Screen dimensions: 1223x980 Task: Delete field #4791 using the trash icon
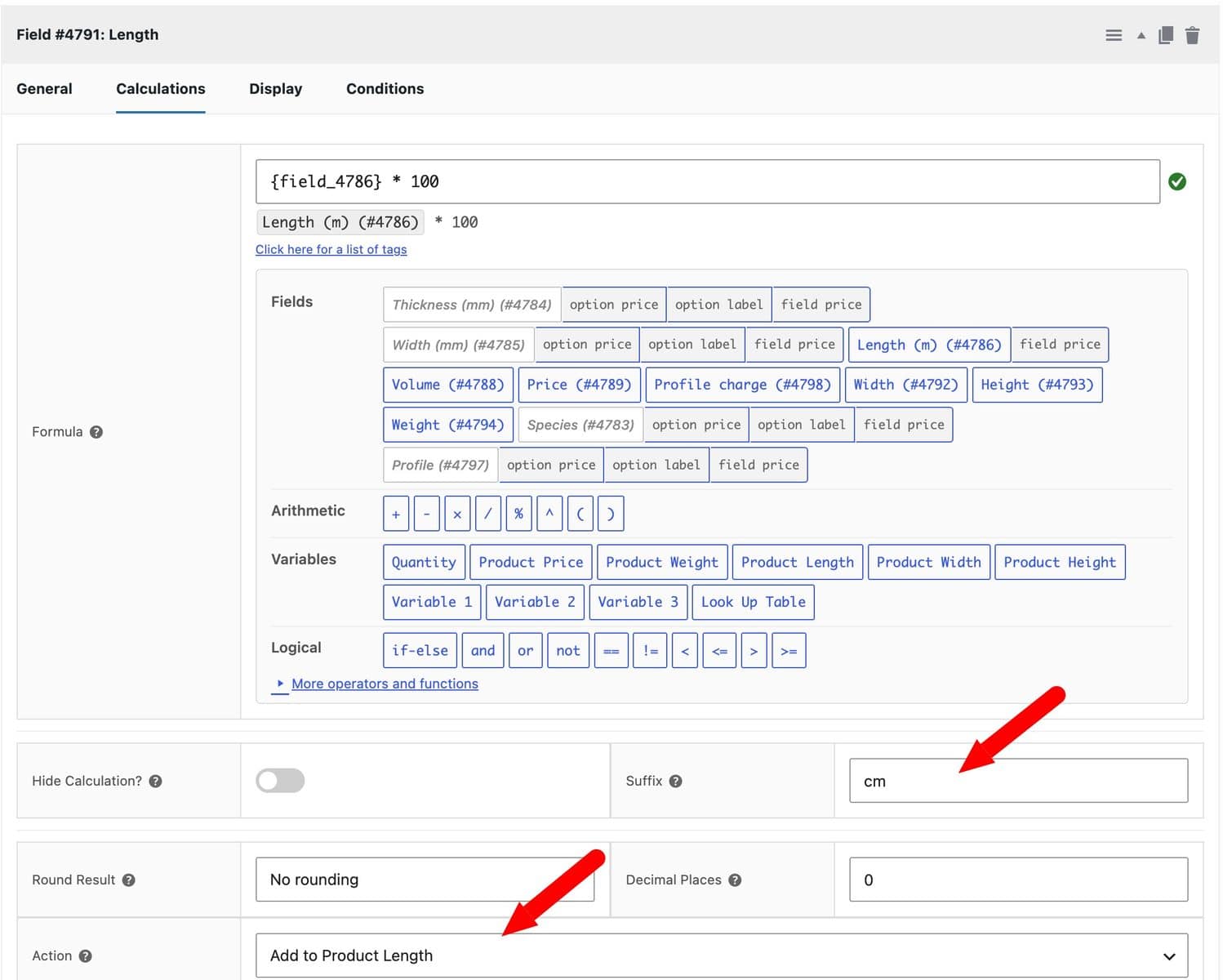1192,35
